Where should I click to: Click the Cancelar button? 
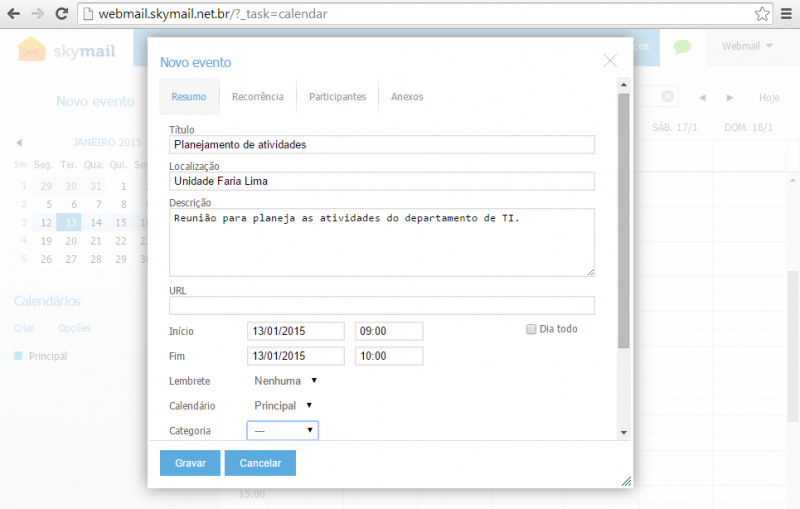pos(260,463)
